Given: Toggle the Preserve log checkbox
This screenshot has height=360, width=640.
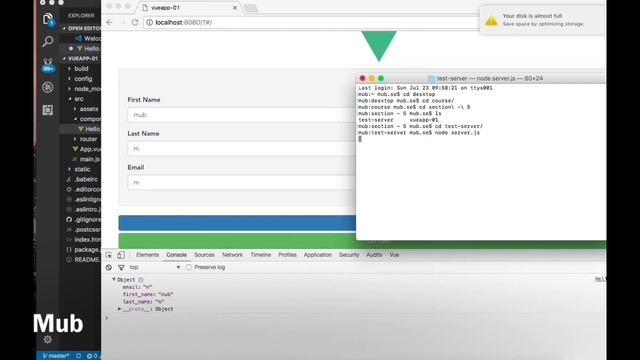Looking at the screenshot, I should [x=189, y=267].
